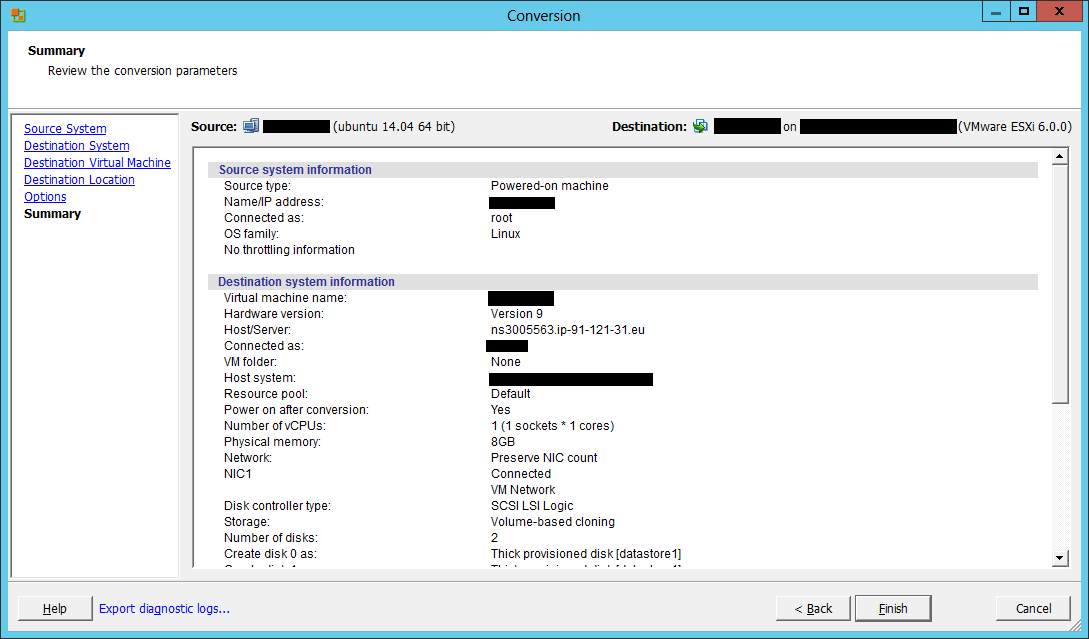Click the summary vertical scrollbar thumb

point(1060,283)
